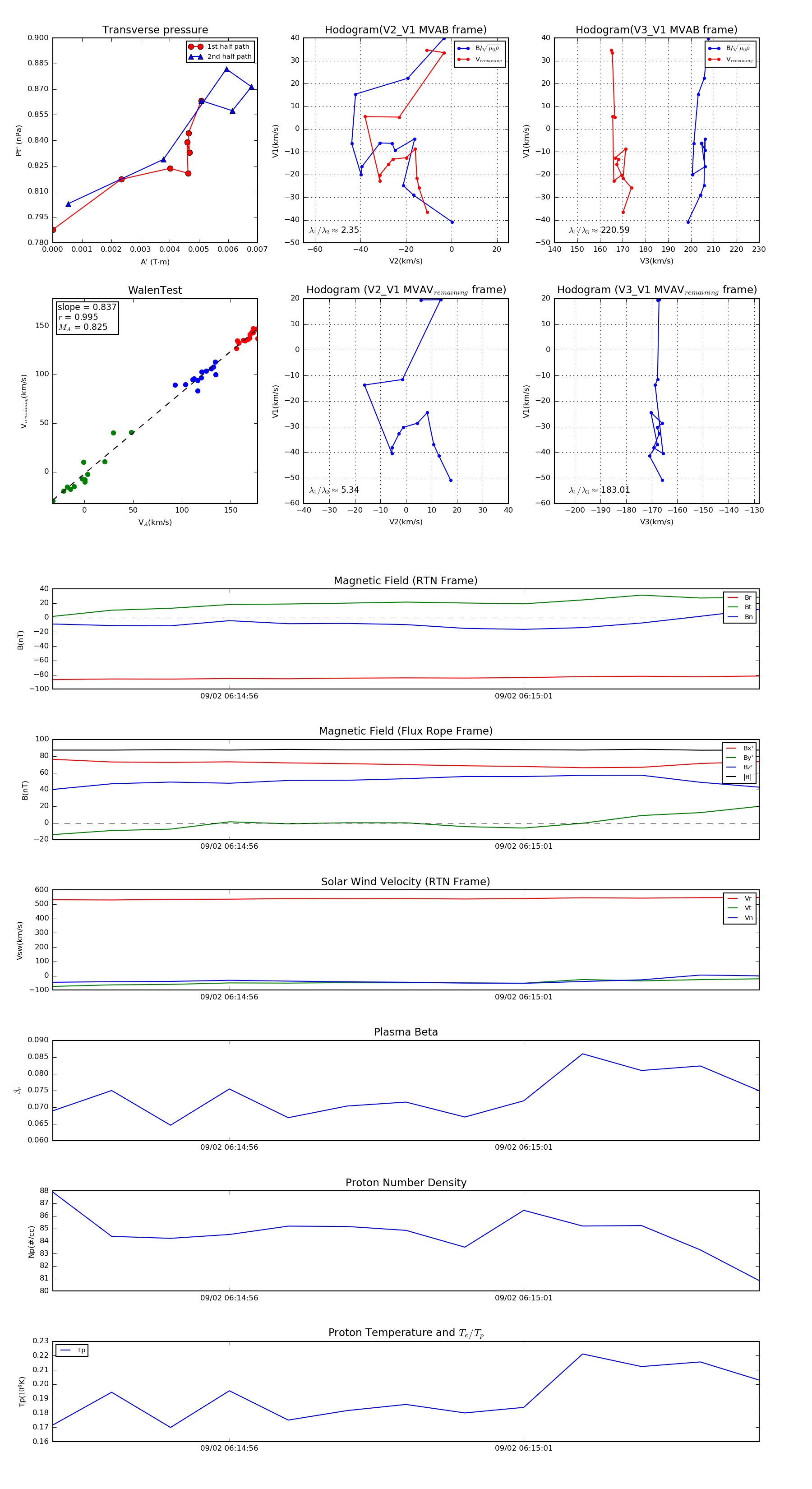The image size is (812, 1489).
Task: Click '2nd half path' legend entry
Action: pos(220,57)
